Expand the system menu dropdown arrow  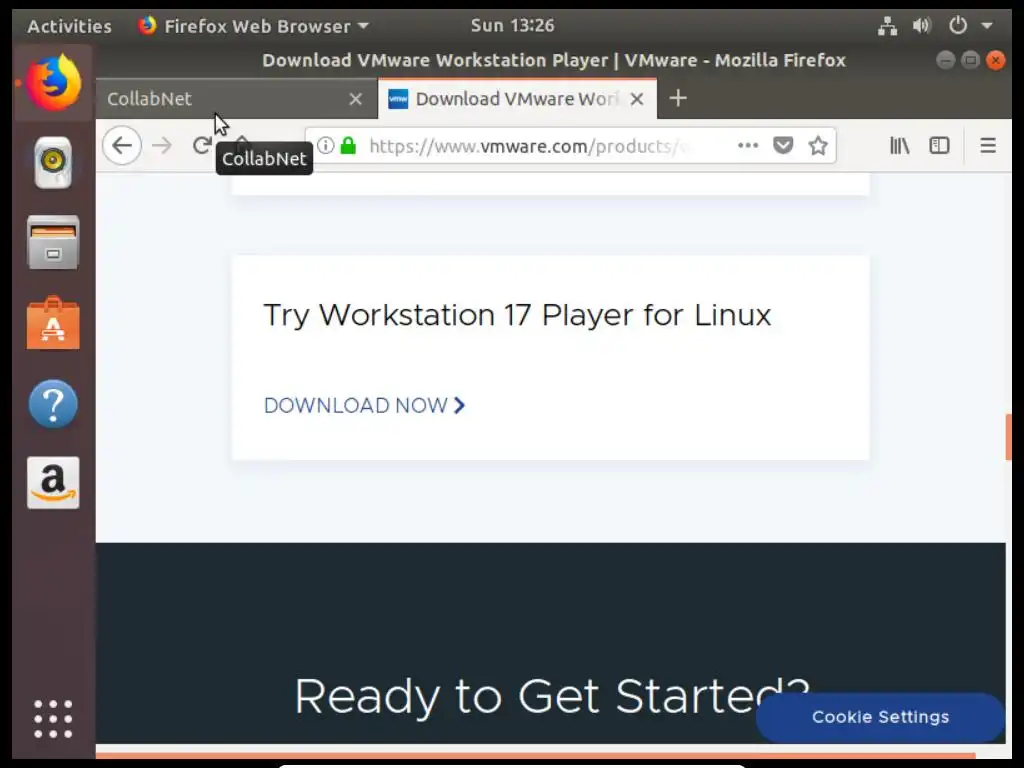tap(987, 26)
